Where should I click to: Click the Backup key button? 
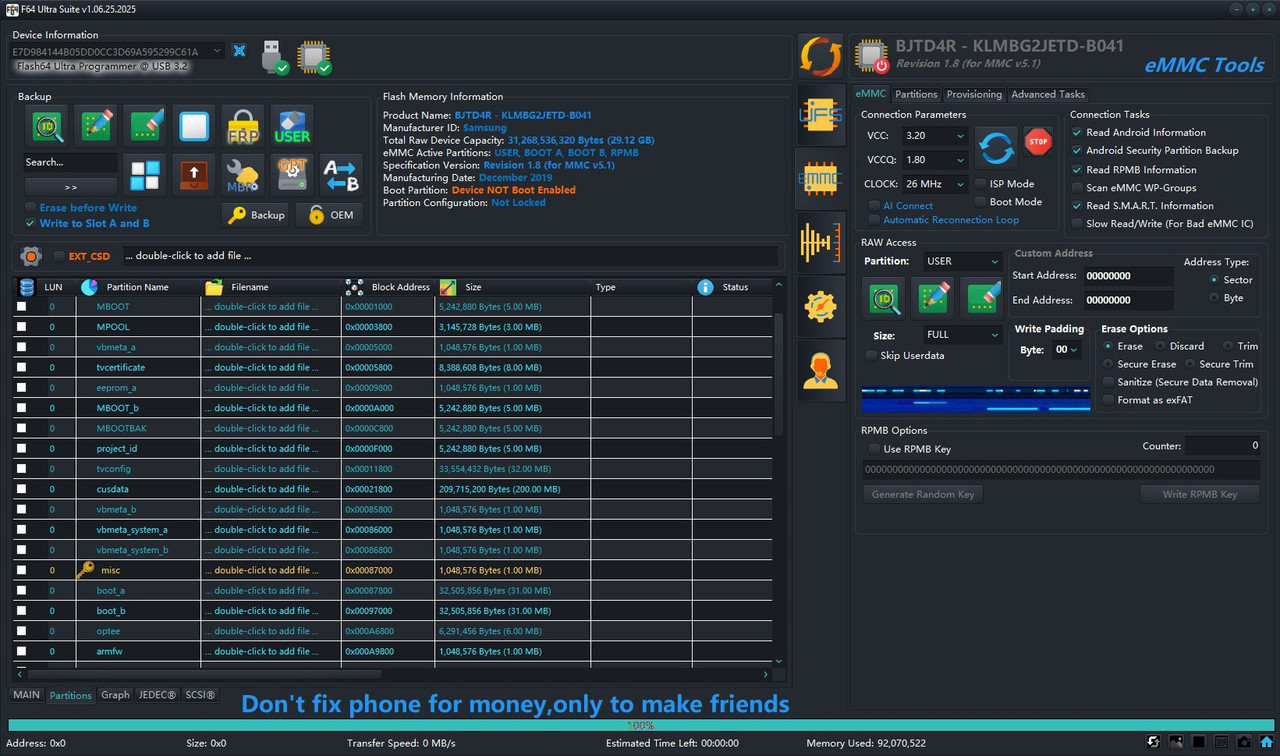click(x=256, y=215)
